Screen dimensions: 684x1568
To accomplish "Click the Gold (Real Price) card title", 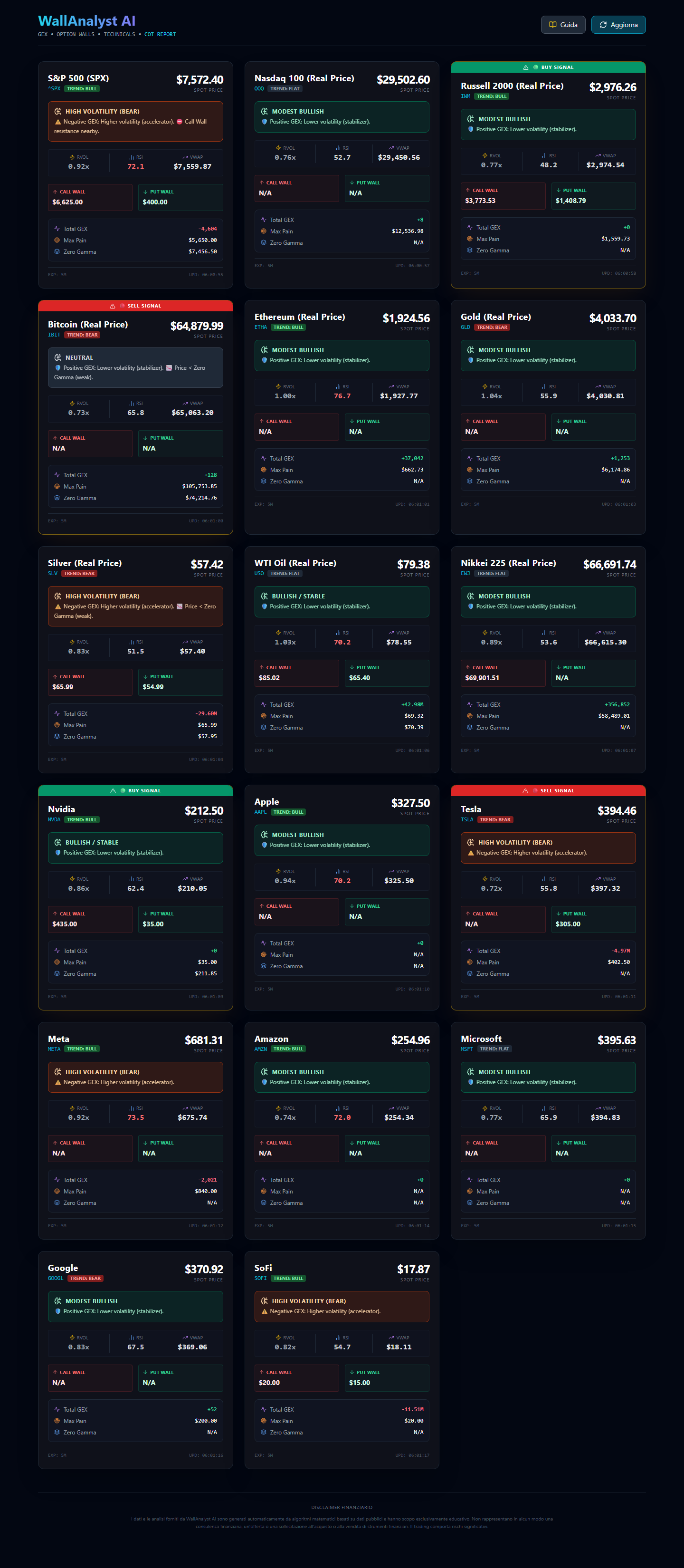I will coord(495,317).
